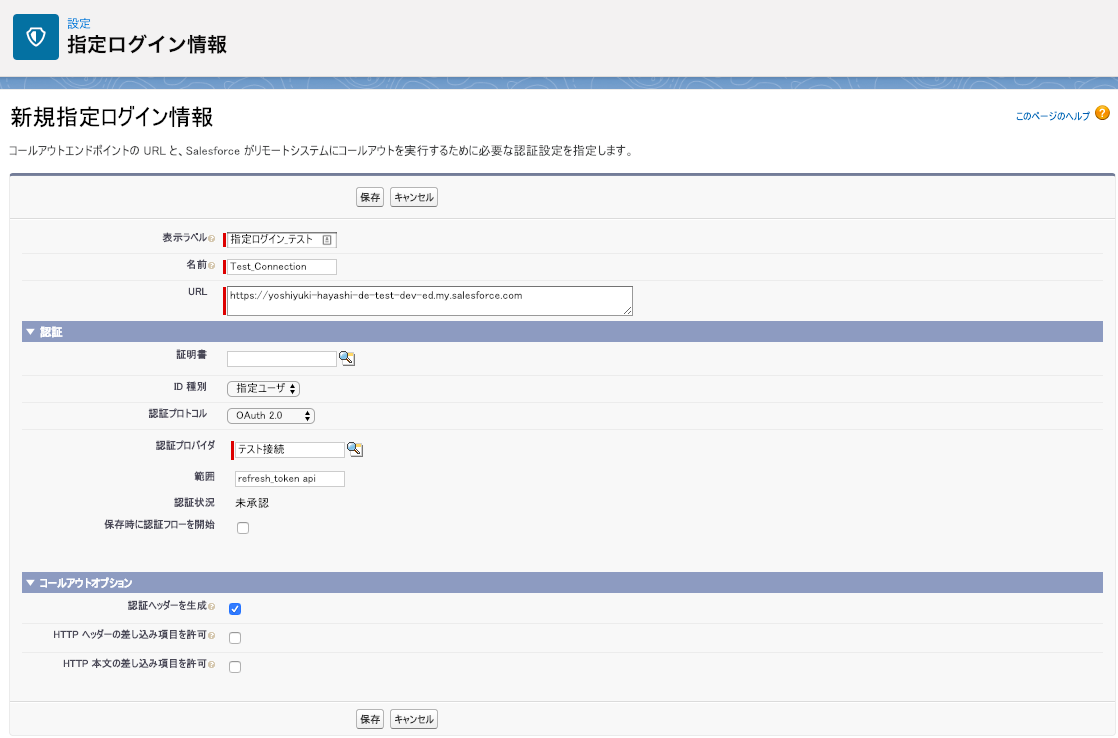
Task: Click the ID 種別 field label
Action: tap(190, 386)
